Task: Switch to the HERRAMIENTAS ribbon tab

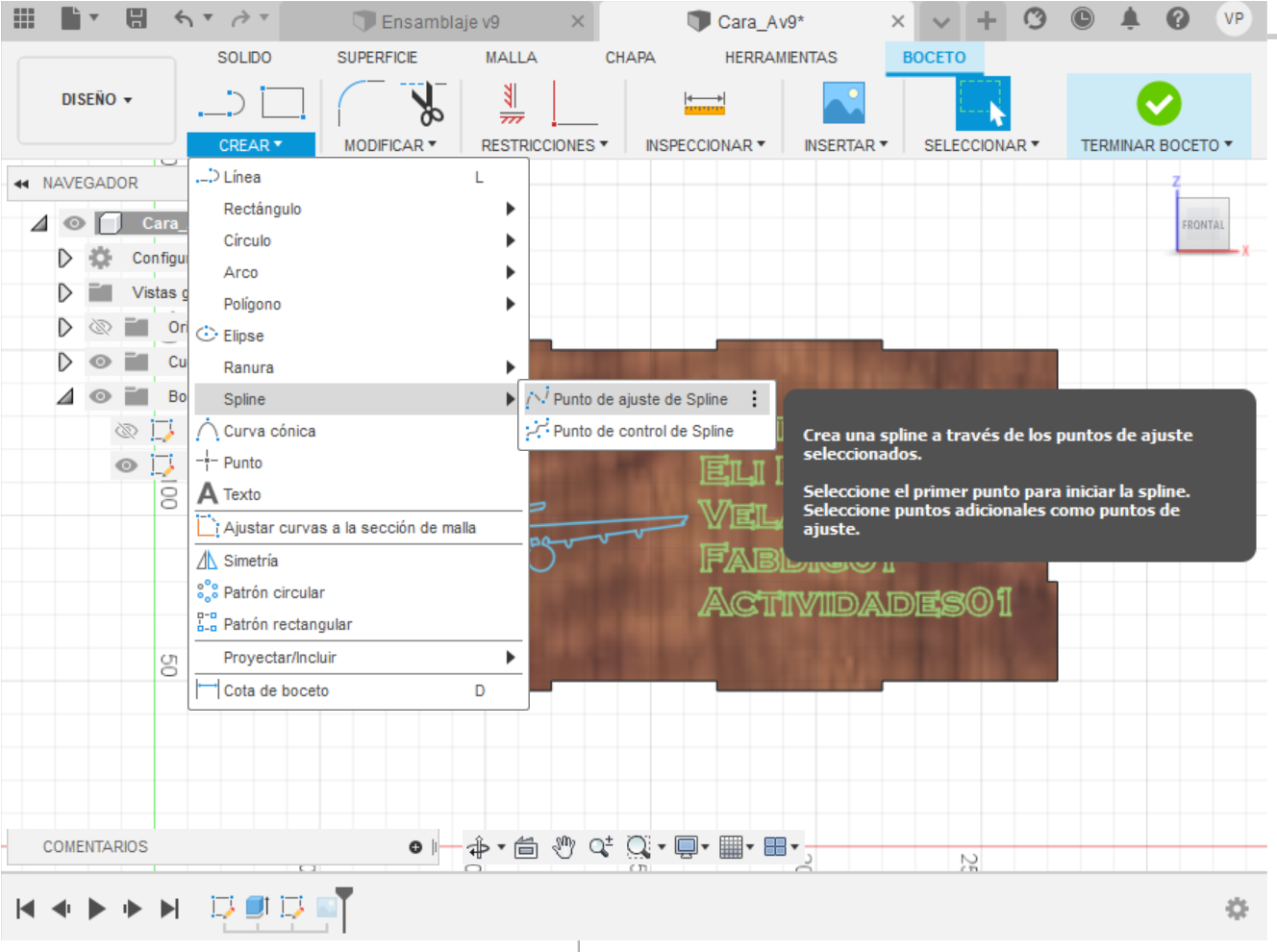Action: tap(781, 58)
